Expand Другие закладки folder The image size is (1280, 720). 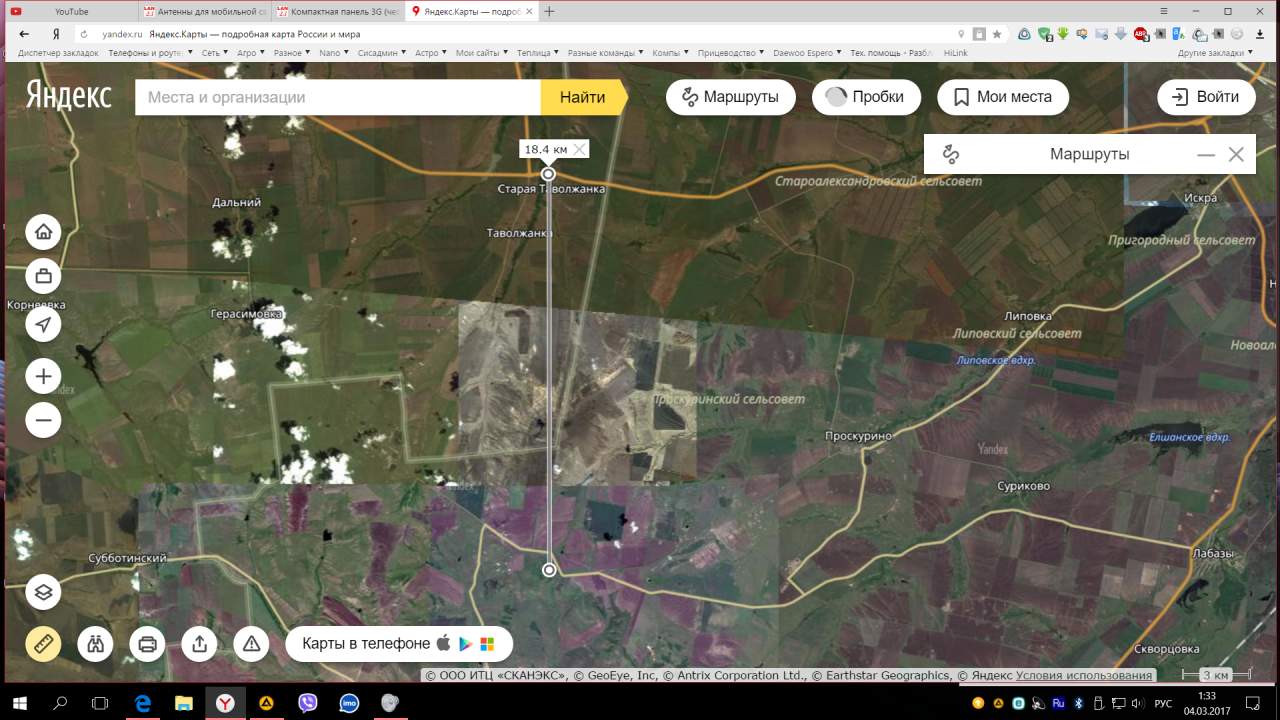pyautogui.click(x=1214, y=53)
